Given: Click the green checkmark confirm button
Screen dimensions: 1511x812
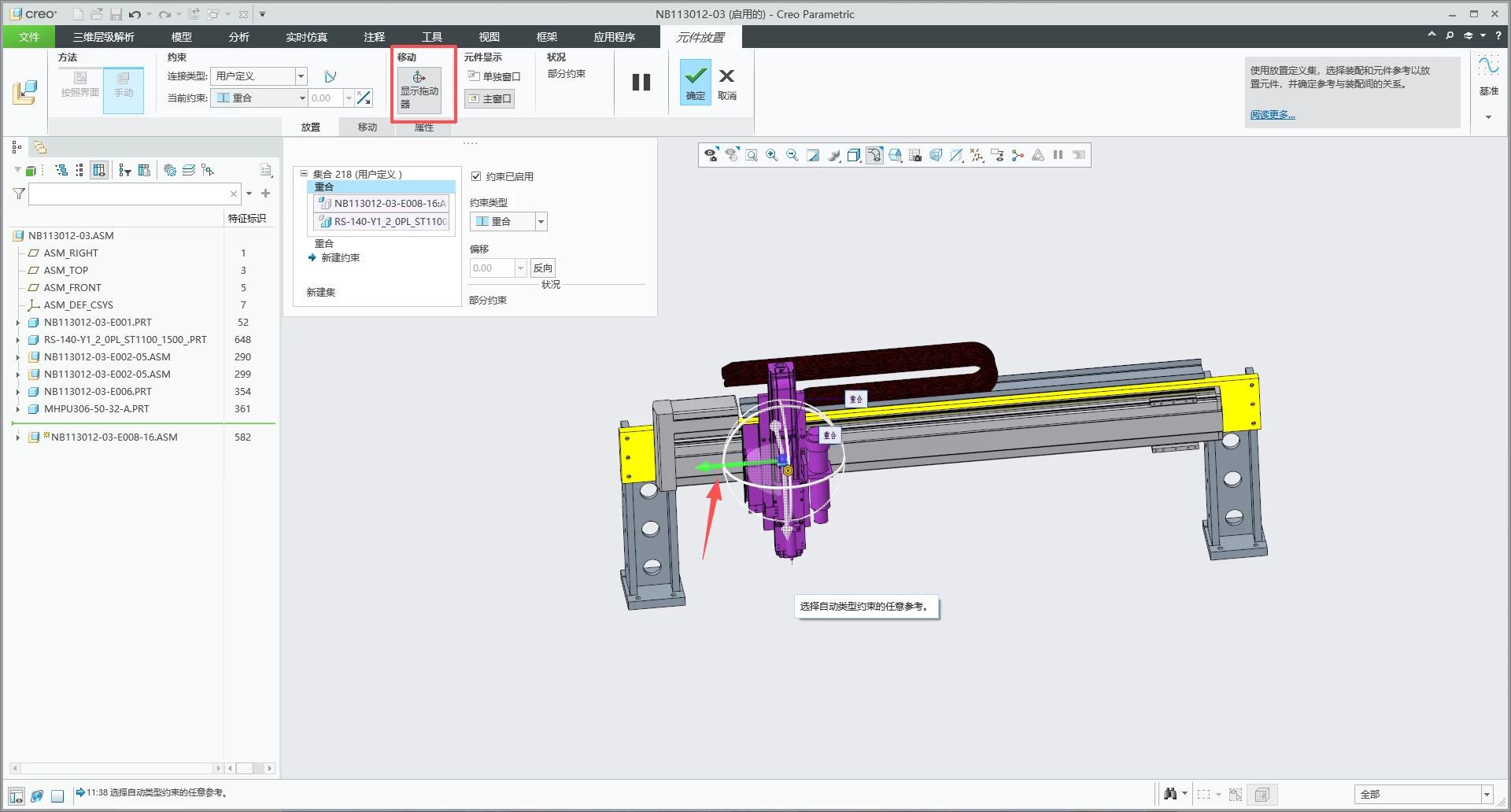Looking at the screenshot, I should (695, 83).
